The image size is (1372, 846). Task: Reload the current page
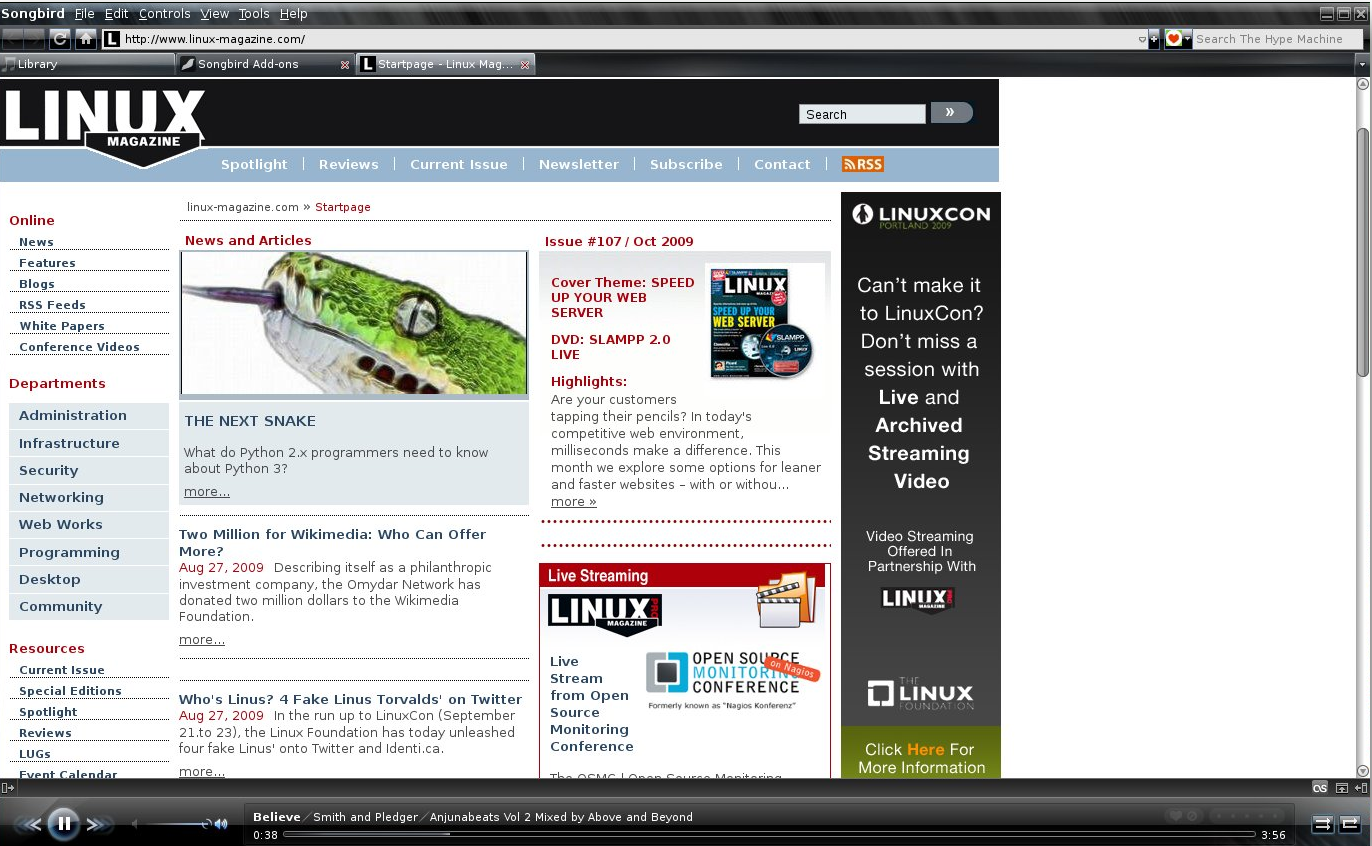[x=60, y=39]
